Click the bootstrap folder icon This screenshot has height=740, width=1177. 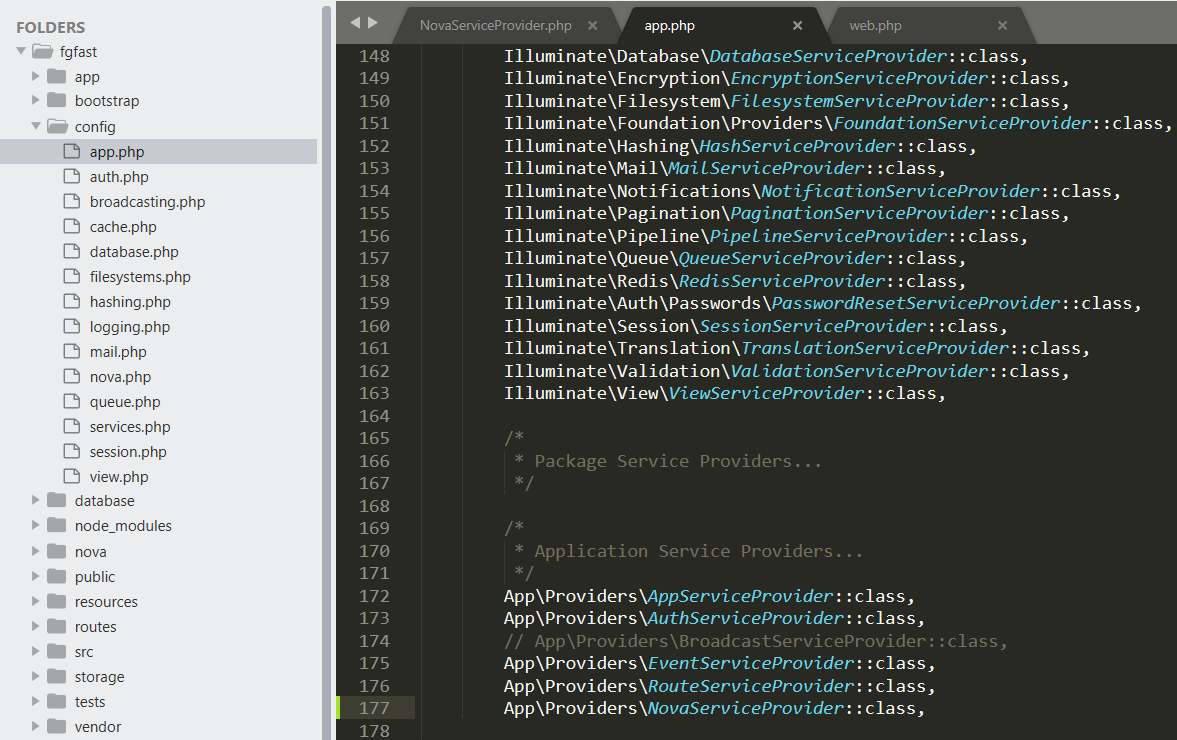pyautogui.click(x=57, y=101)
